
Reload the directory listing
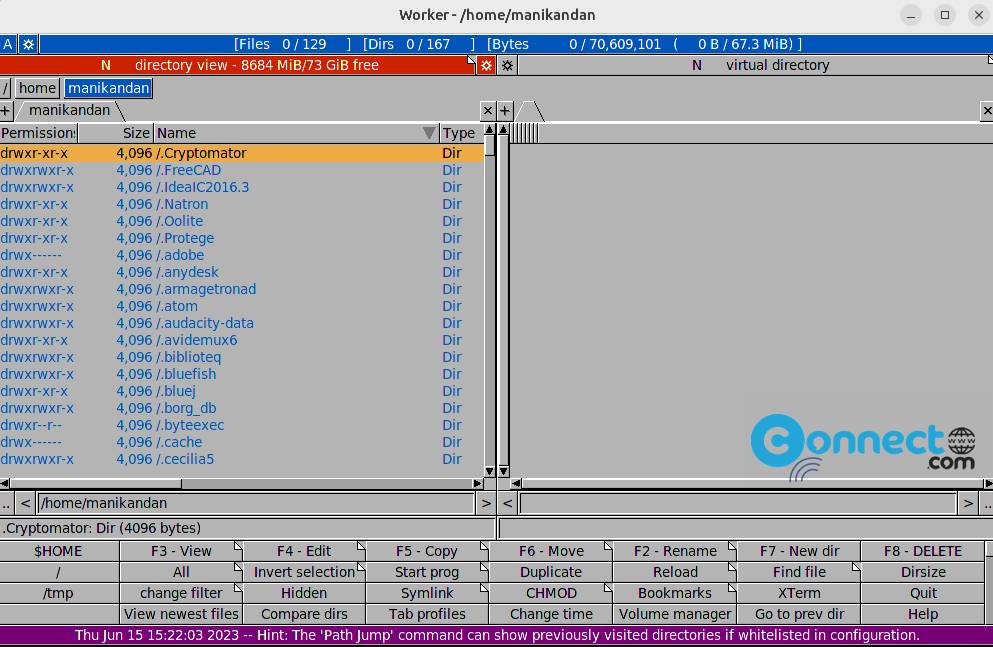click(x=675, y=572)
